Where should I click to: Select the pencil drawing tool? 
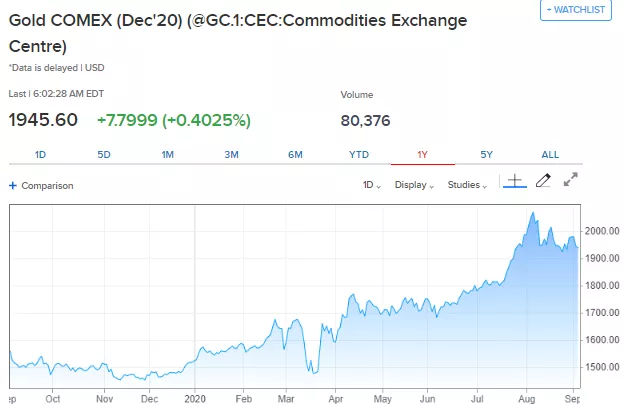point(543,181)
